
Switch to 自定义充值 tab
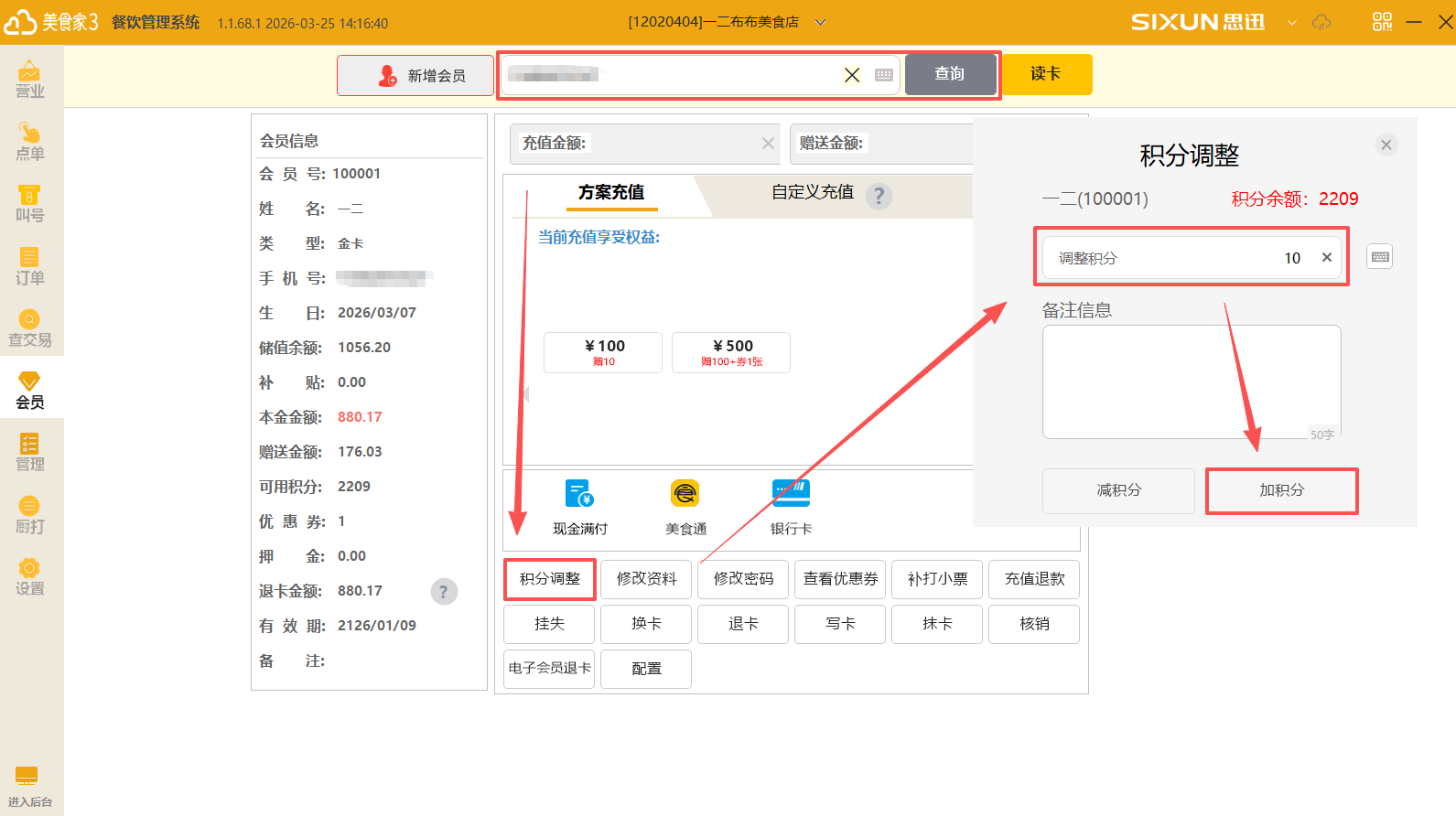pyautogui.click(x=812, y=192)
